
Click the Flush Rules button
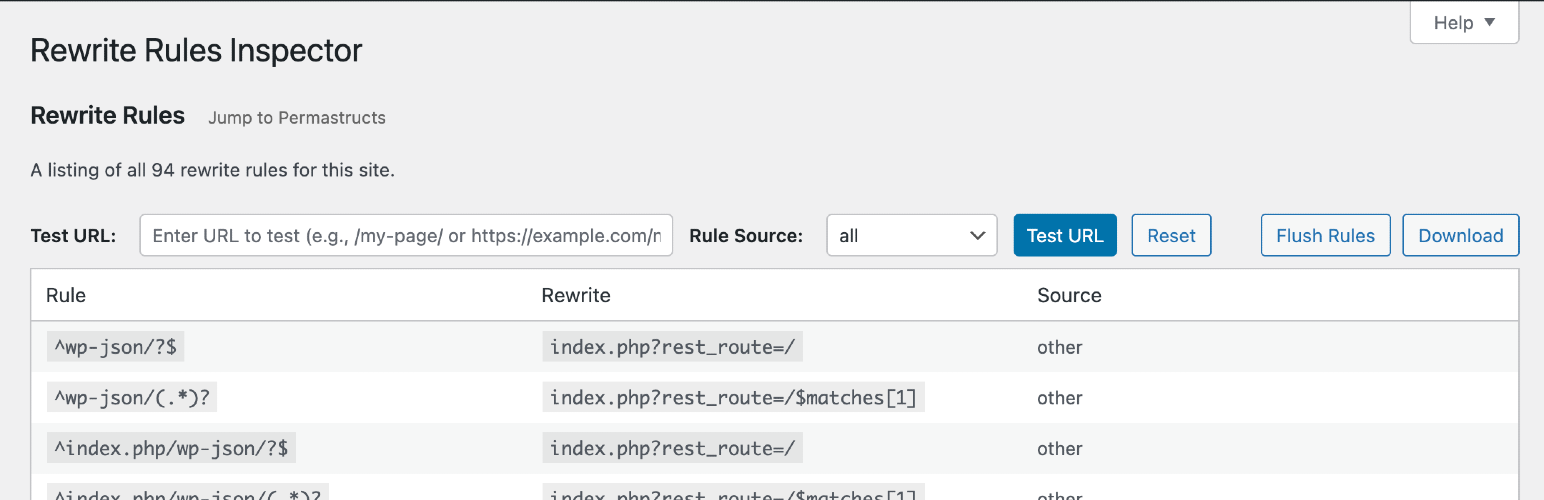[x=1325, y=236]
